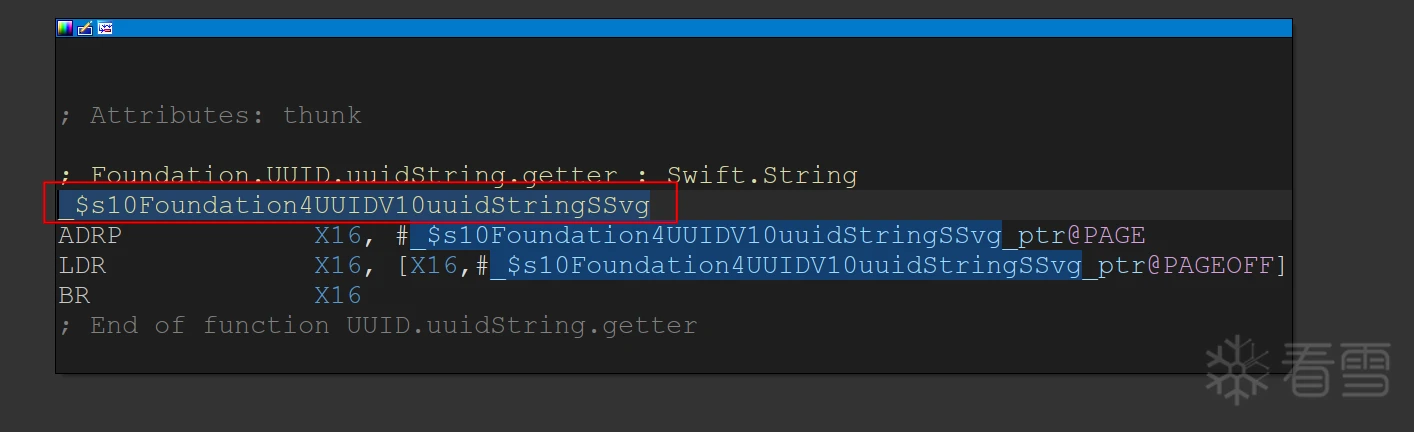Select the bracketed X16 base register
Screen dimensions: 1414x432
435,266
